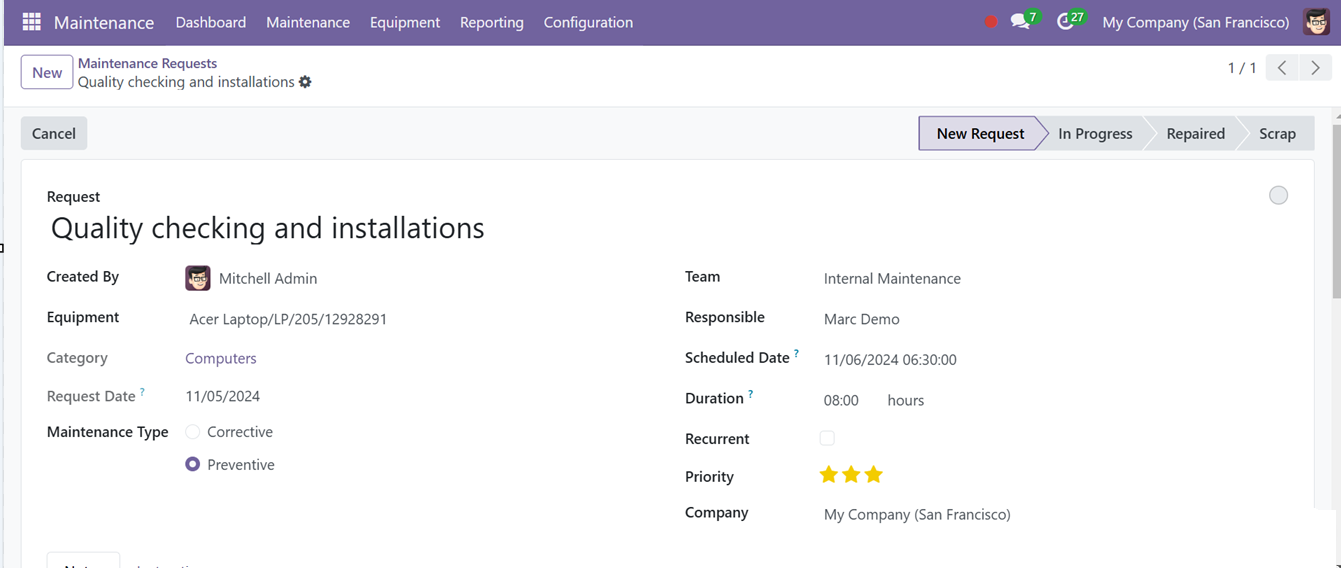Click the Maintenance app title
This screenshot has width=1341, height=568.
click(x=104, y=22)
